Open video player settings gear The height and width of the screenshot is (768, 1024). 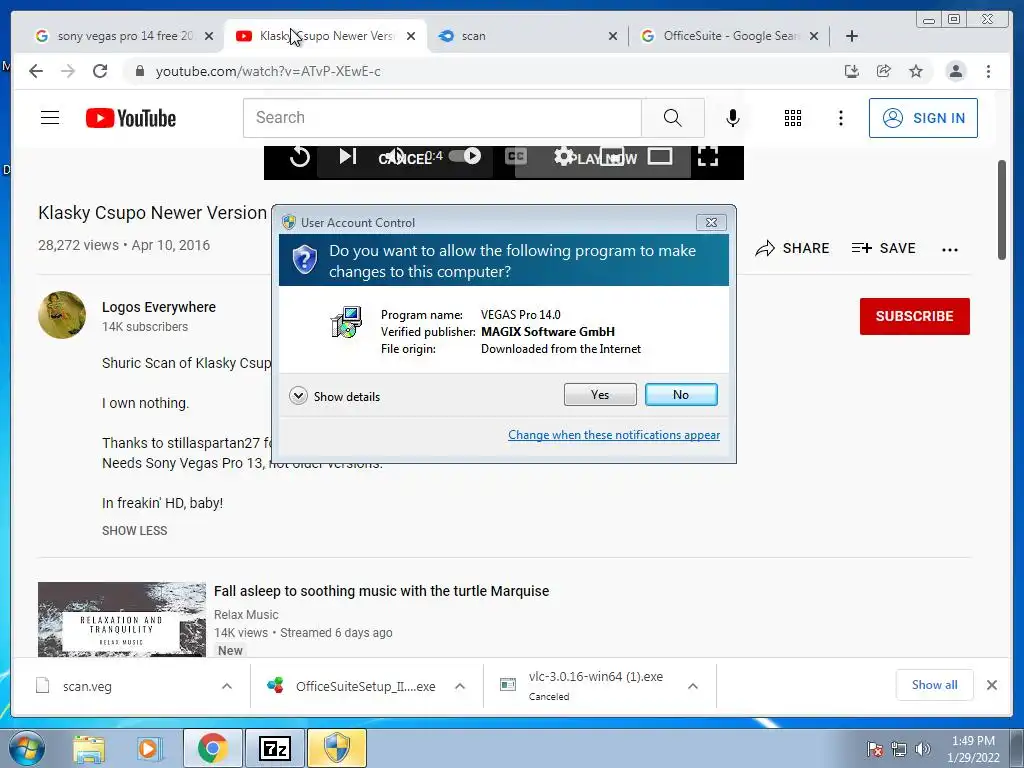point(564,156)
